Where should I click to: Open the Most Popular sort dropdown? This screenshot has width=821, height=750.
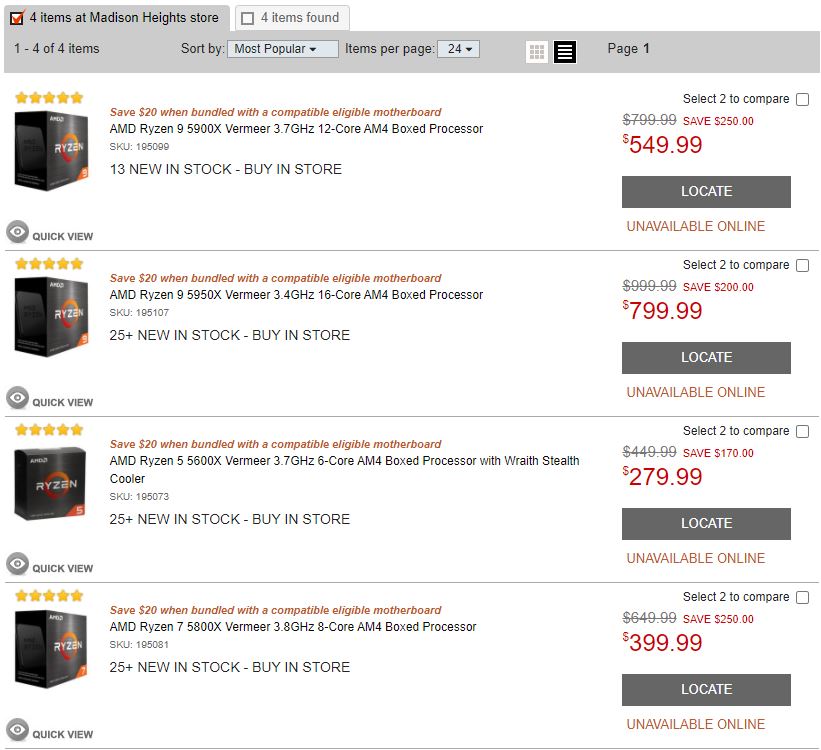coord(283,48)
